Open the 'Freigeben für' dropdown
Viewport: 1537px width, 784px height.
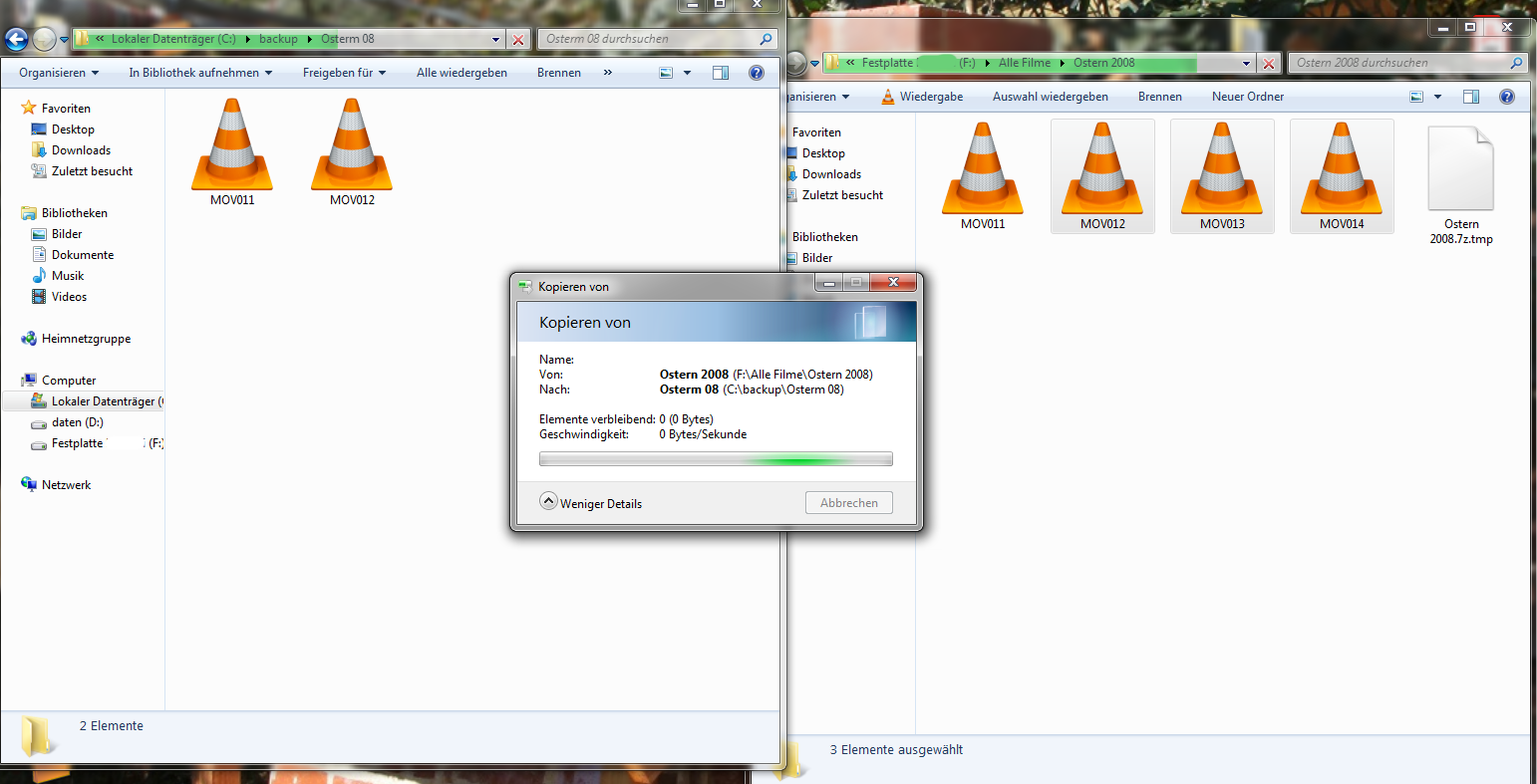[344, 73]
